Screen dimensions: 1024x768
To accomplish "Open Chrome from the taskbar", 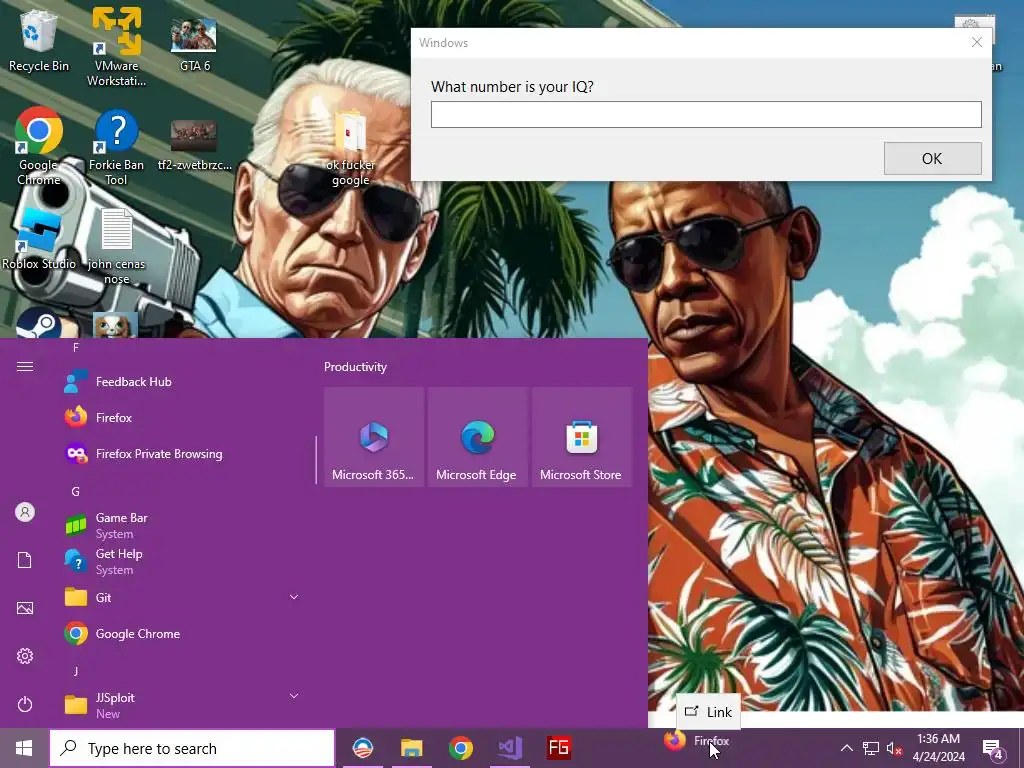I will (460, 748).
